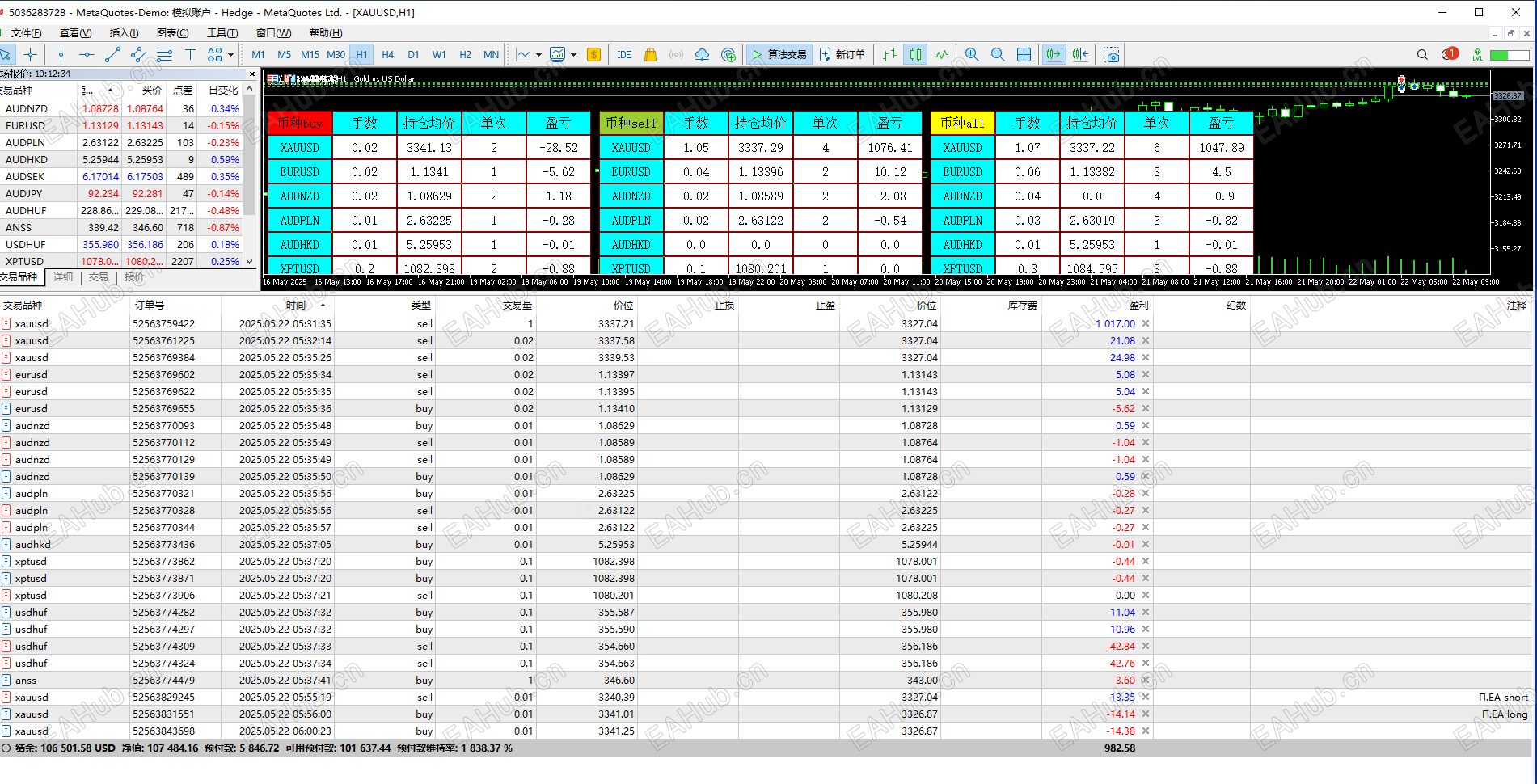Open the IDE MetaEditor button

point(624,55)
